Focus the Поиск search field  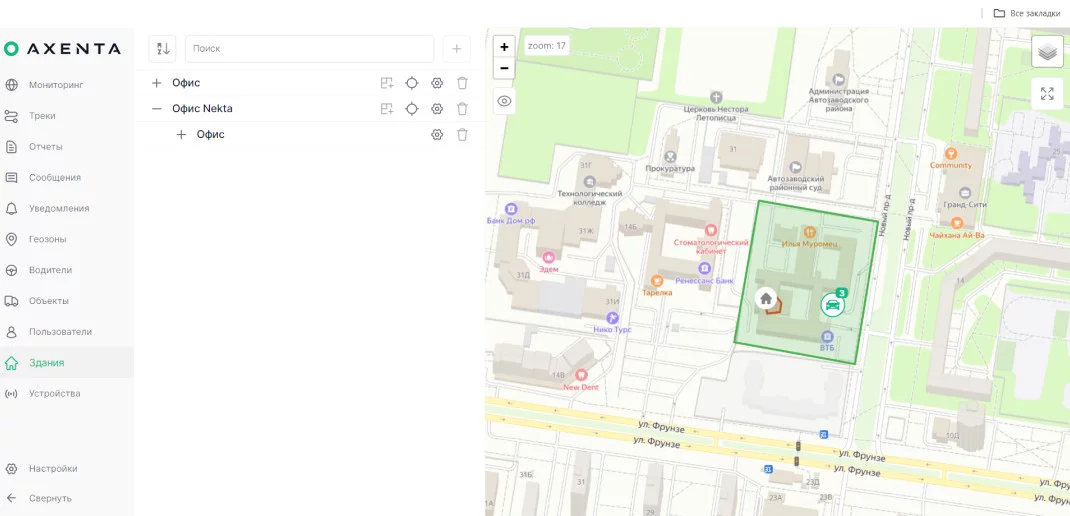[309, 48]
